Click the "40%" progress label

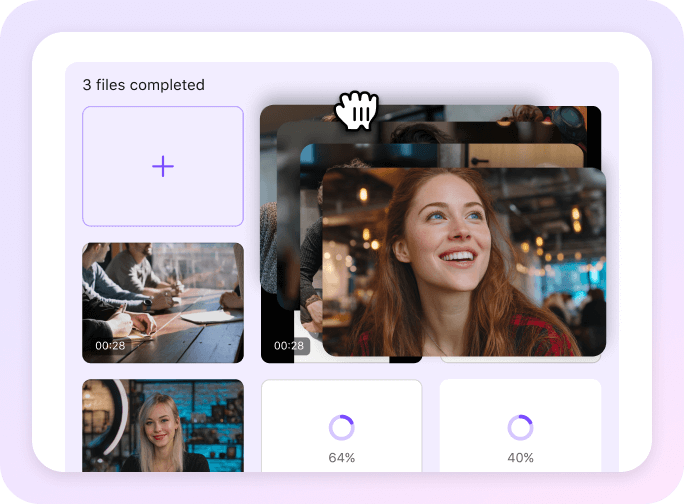click(x=520, y=458)
